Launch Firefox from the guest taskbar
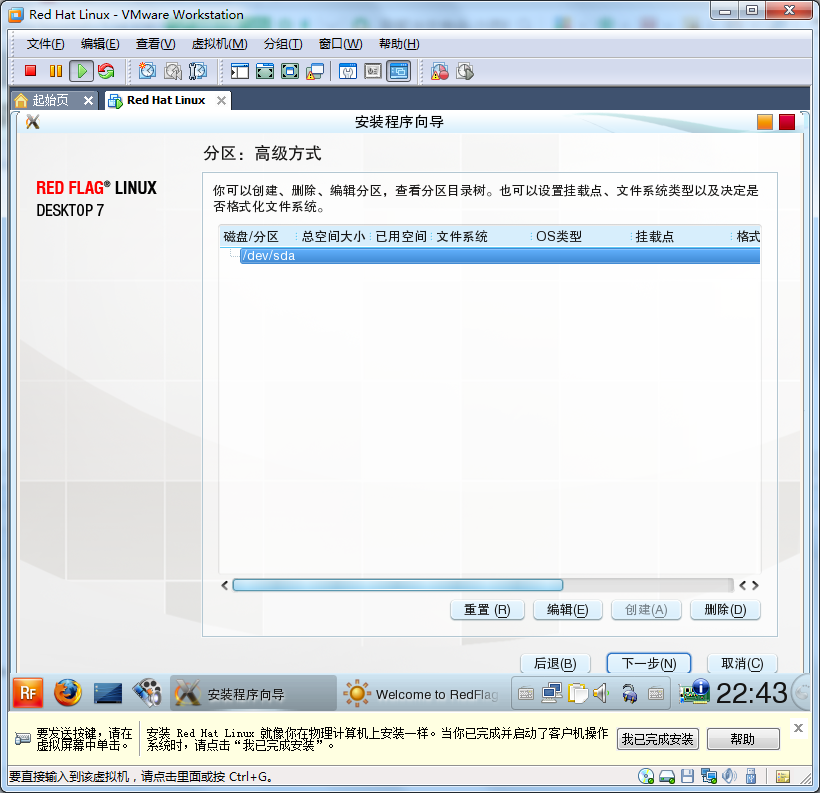 [68, 693]
